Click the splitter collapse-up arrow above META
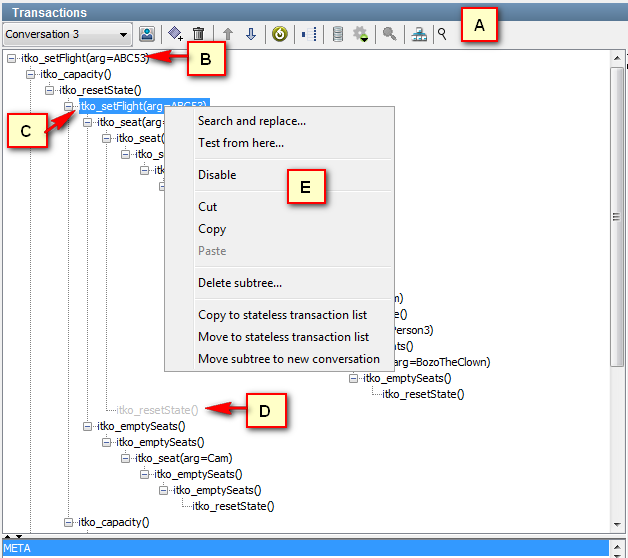The width and height of the screenshot is (628, 558). (8, 536)
